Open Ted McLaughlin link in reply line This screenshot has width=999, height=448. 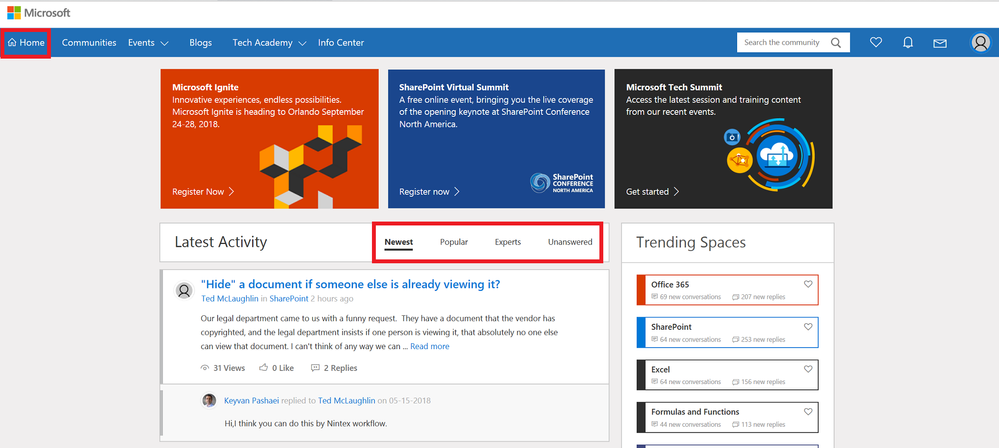point(347,400)
